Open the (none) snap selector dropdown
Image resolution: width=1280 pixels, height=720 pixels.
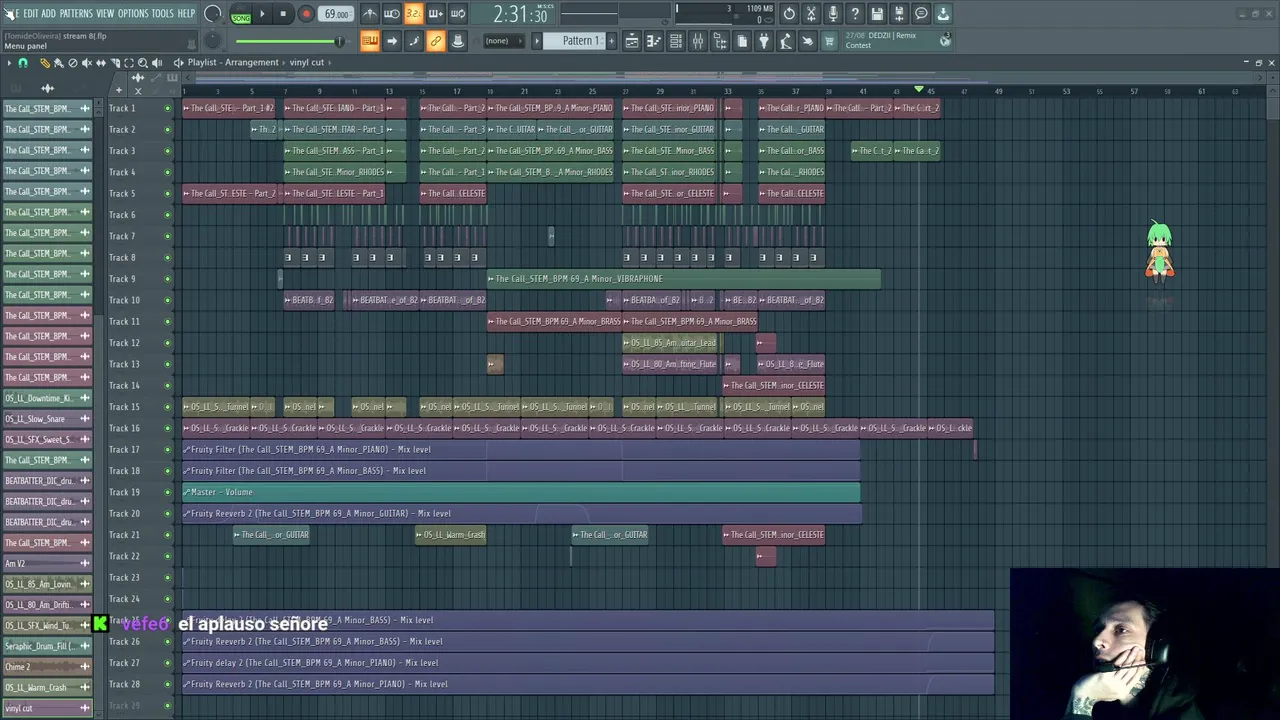click(503, 41)
